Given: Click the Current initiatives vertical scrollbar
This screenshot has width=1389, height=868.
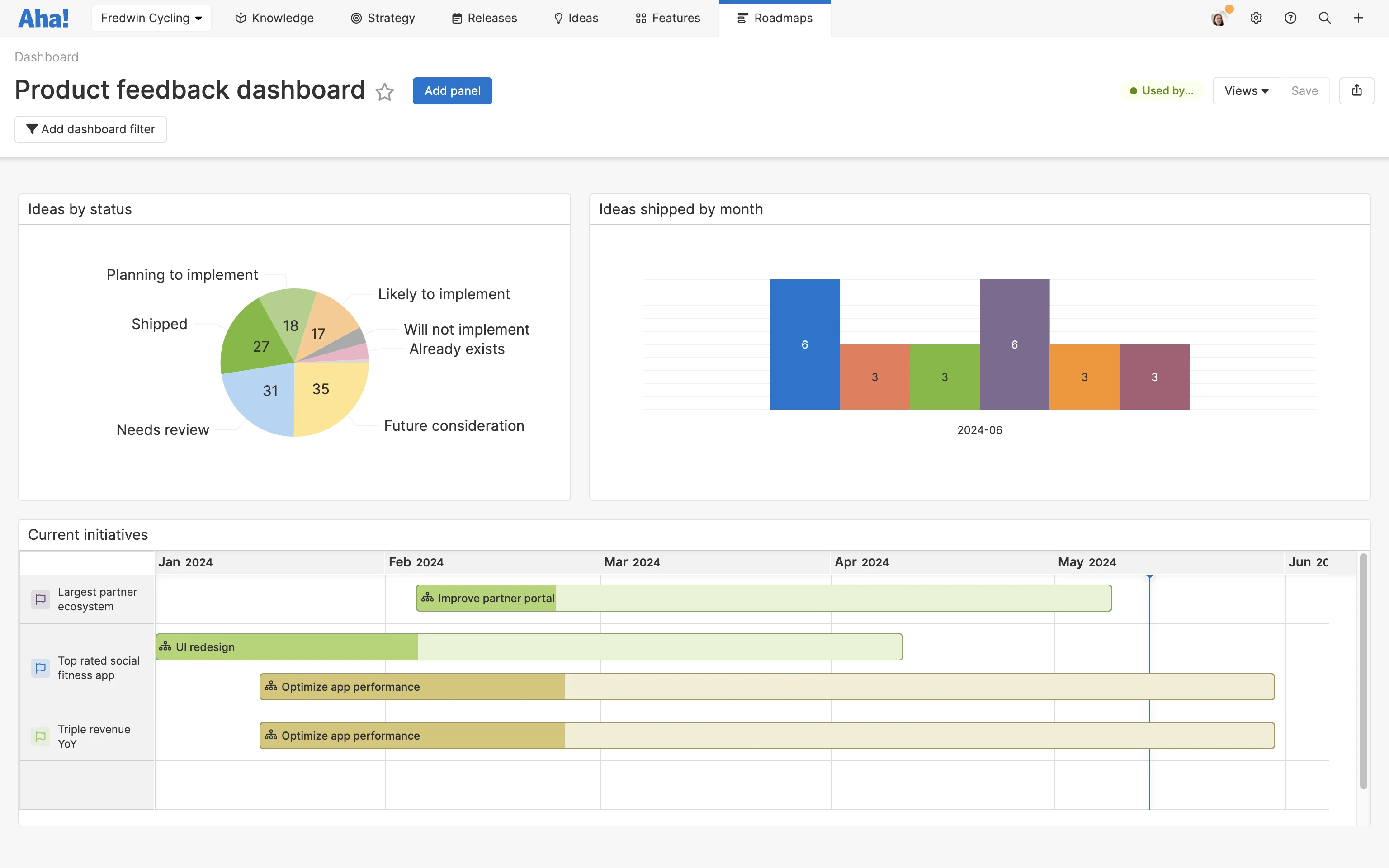Looking at the screenshot, I should (1363, 672).
